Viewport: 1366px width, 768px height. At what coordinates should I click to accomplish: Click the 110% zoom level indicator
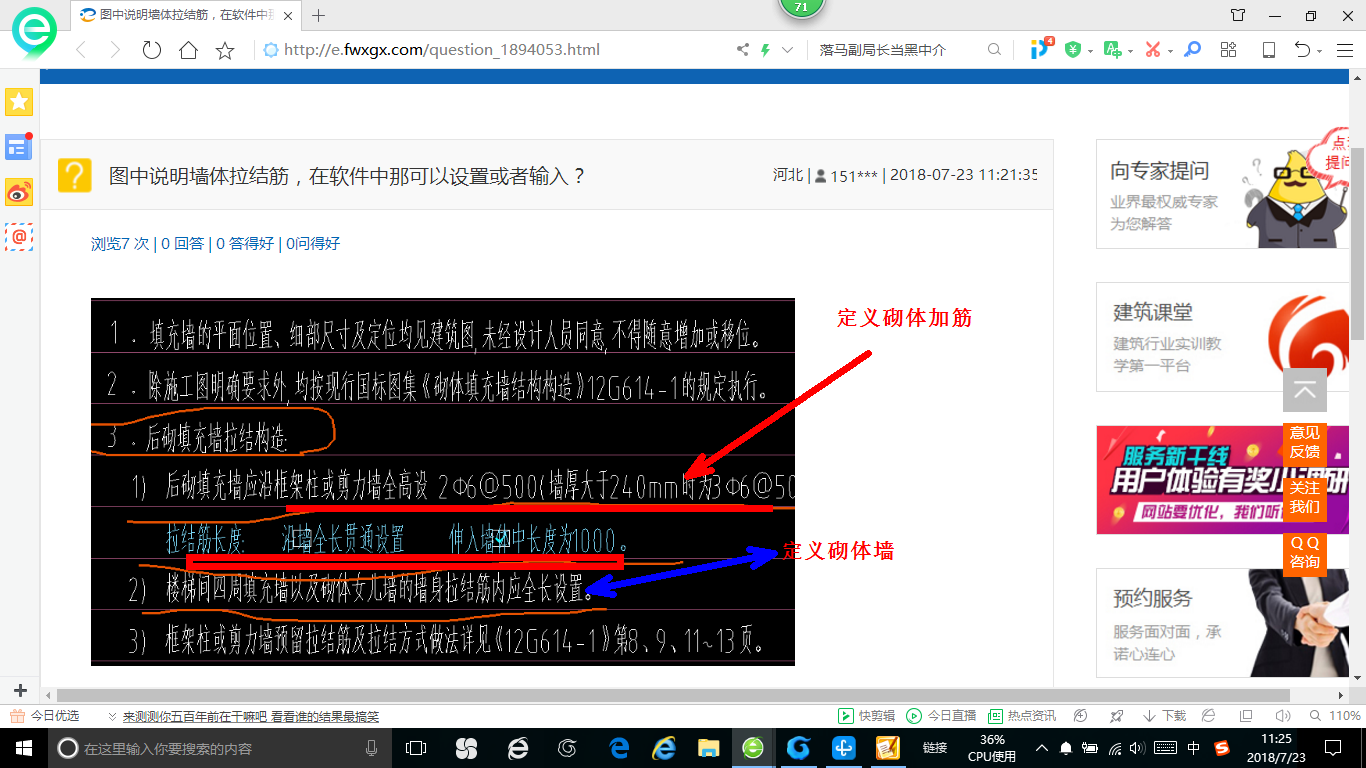[x=1345, y=716]
